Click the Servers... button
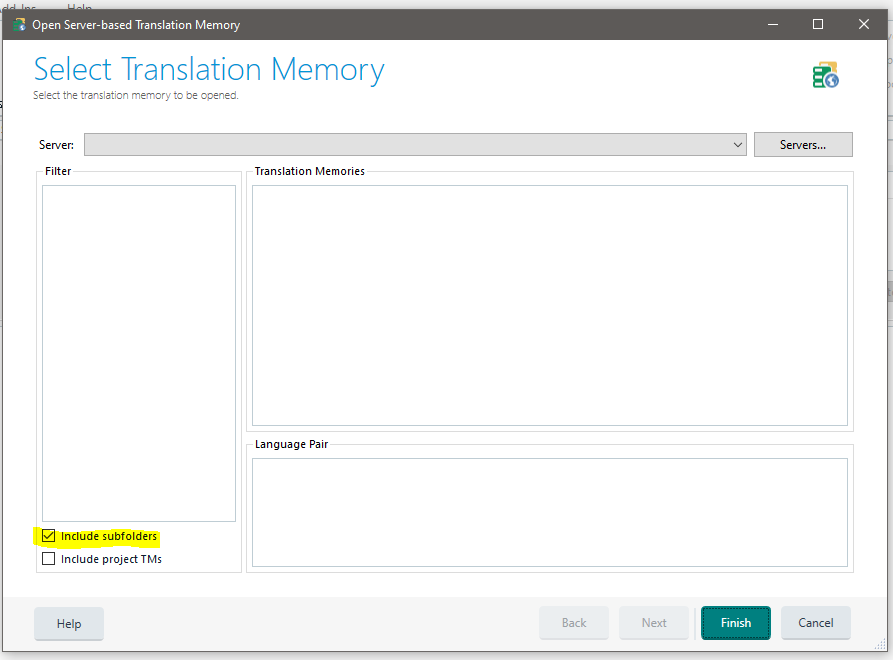893x660 pixels. pos(803,145)
